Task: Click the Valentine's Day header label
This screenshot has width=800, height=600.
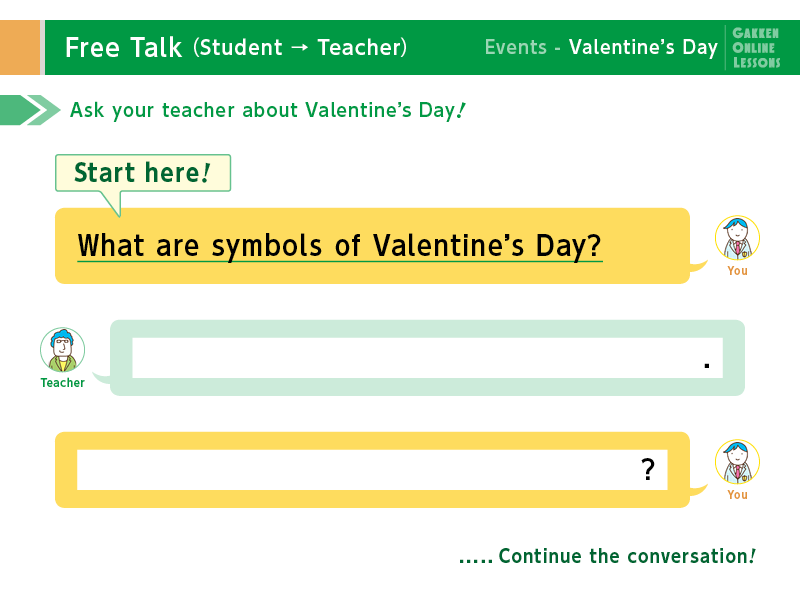Action: pyautogui.click(x=643, y=47)
